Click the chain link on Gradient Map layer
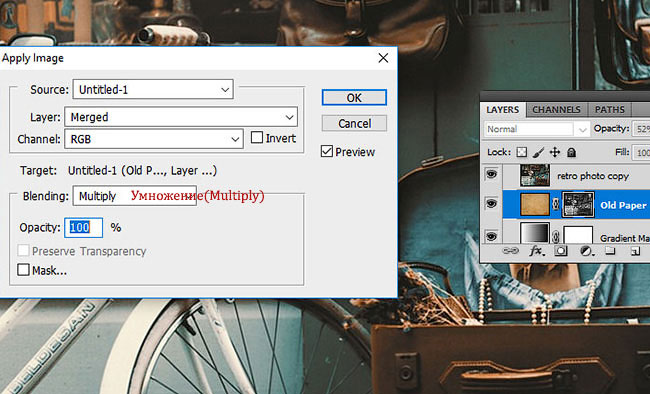Screen dimensions: 650x394 (x=556, y=237)
